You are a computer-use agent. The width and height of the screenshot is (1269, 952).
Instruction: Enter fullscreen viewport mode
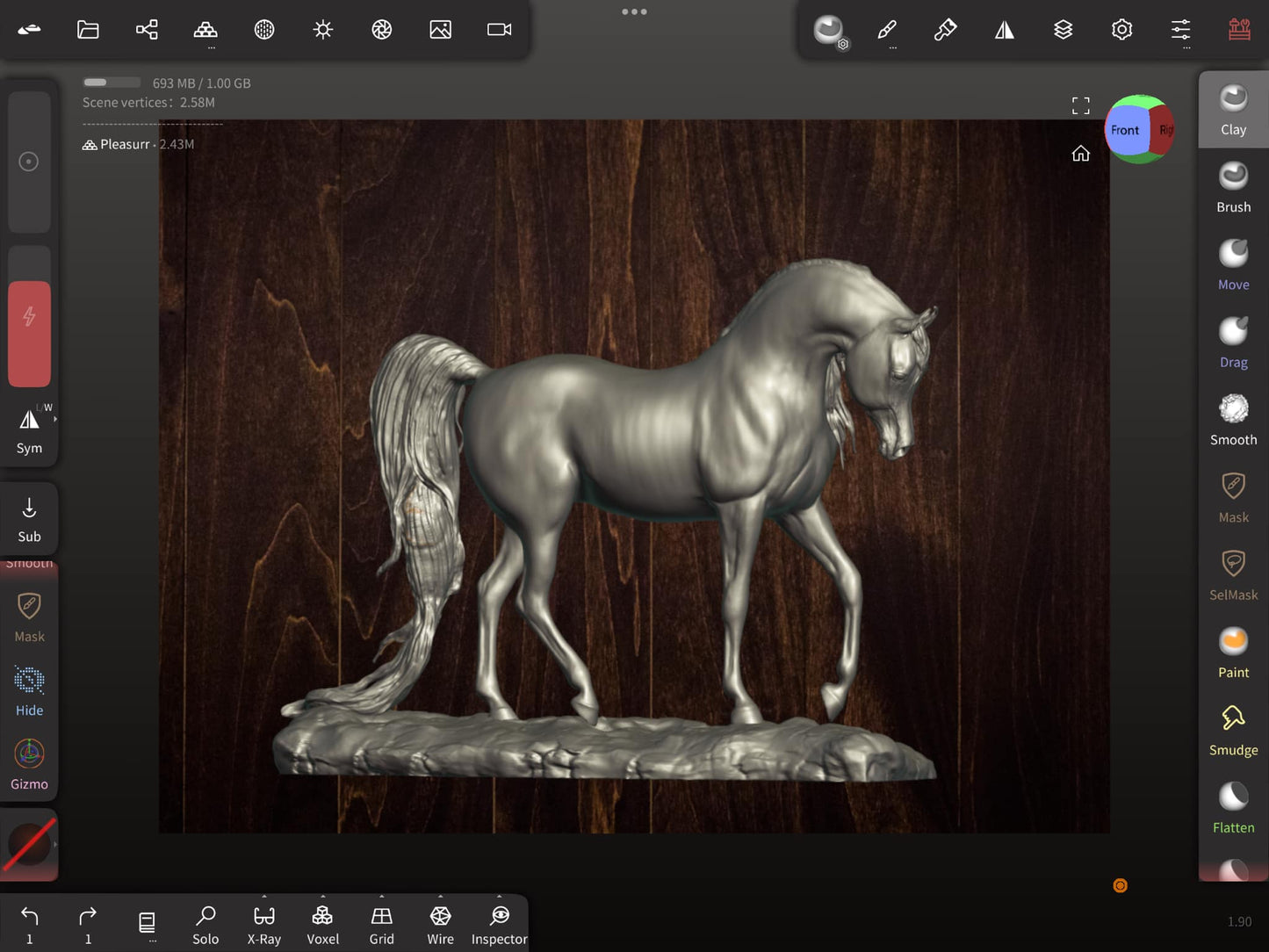1081,106
